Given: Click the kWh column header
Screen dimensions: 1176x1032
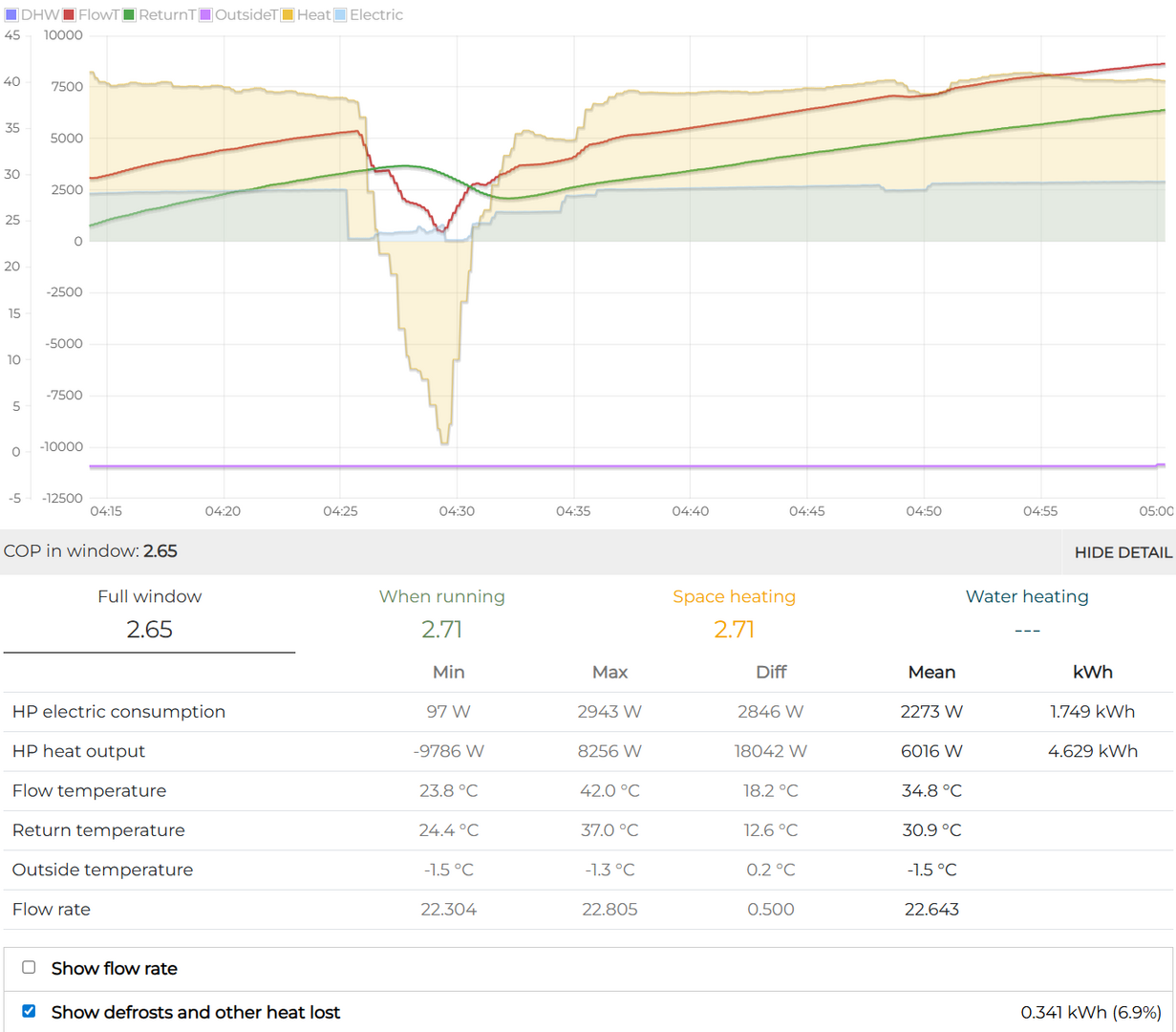Looking at the screenshot, I should click(x=1092, y=673).
